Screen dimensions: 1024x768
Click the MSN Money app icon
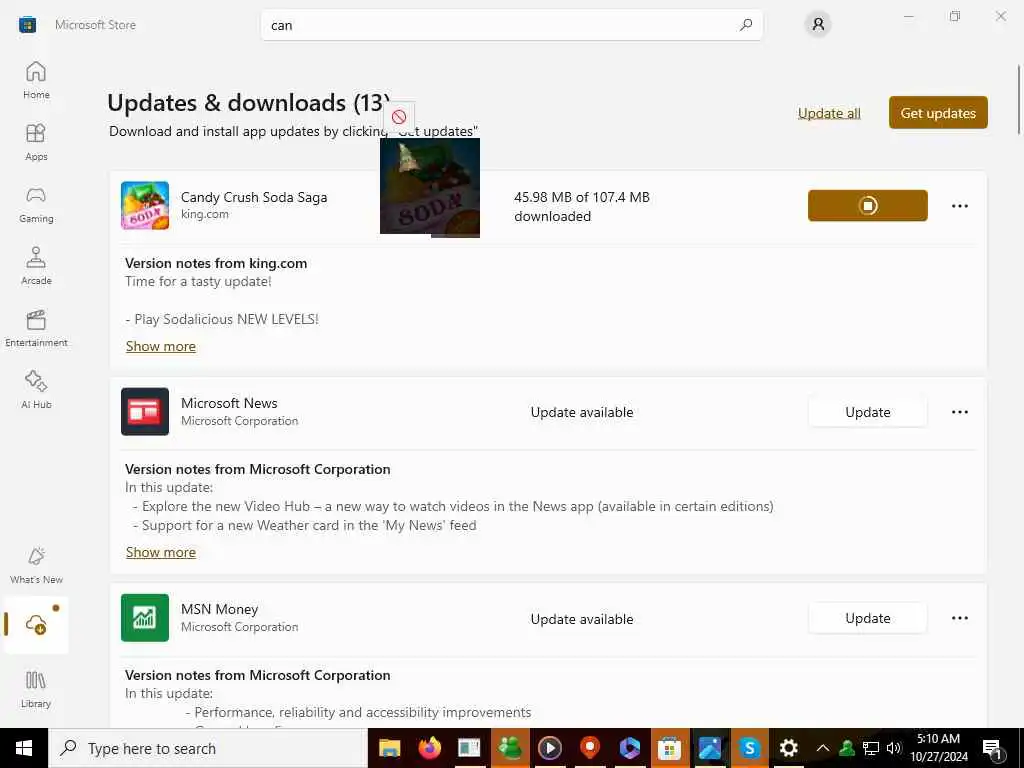click(145, 618)
